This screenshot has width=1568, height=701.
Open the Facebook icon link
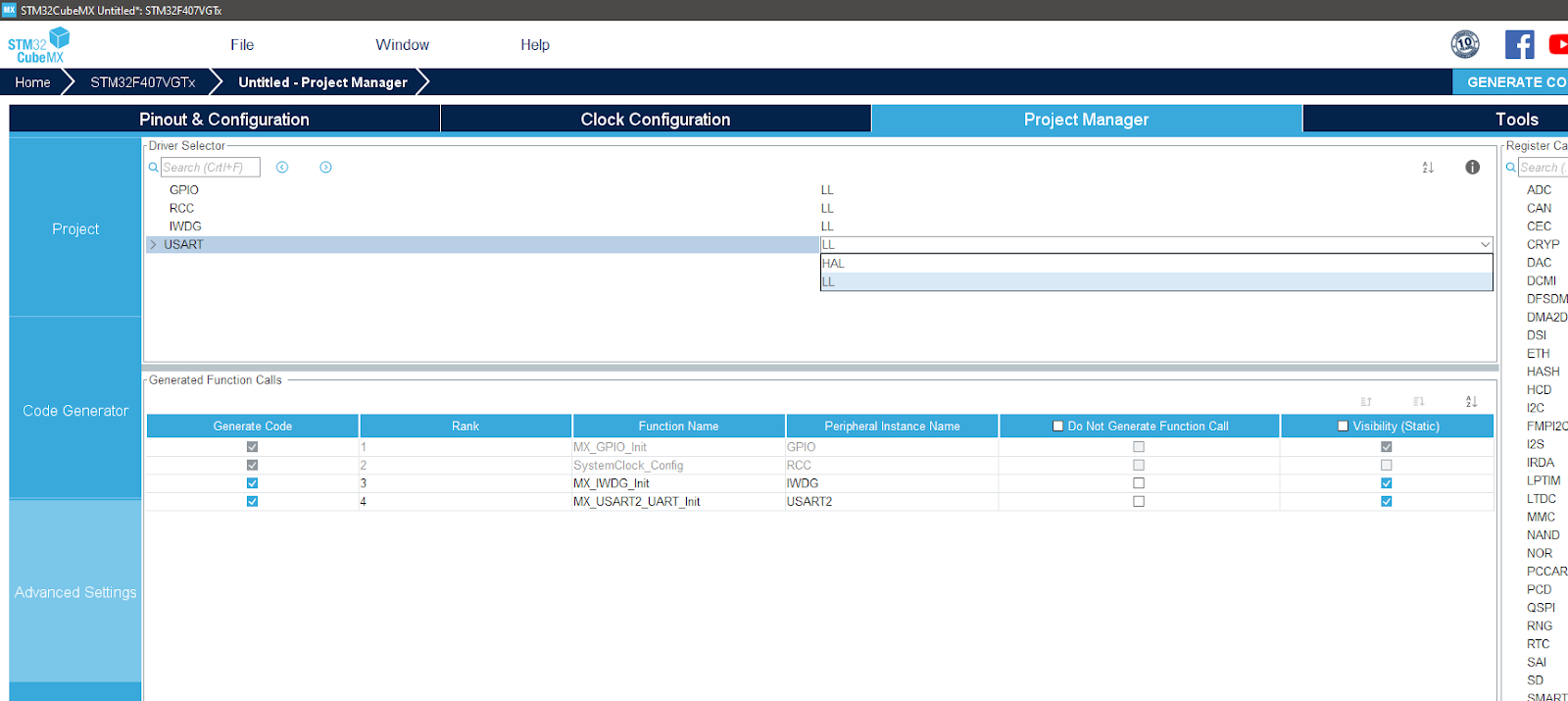1520,44
